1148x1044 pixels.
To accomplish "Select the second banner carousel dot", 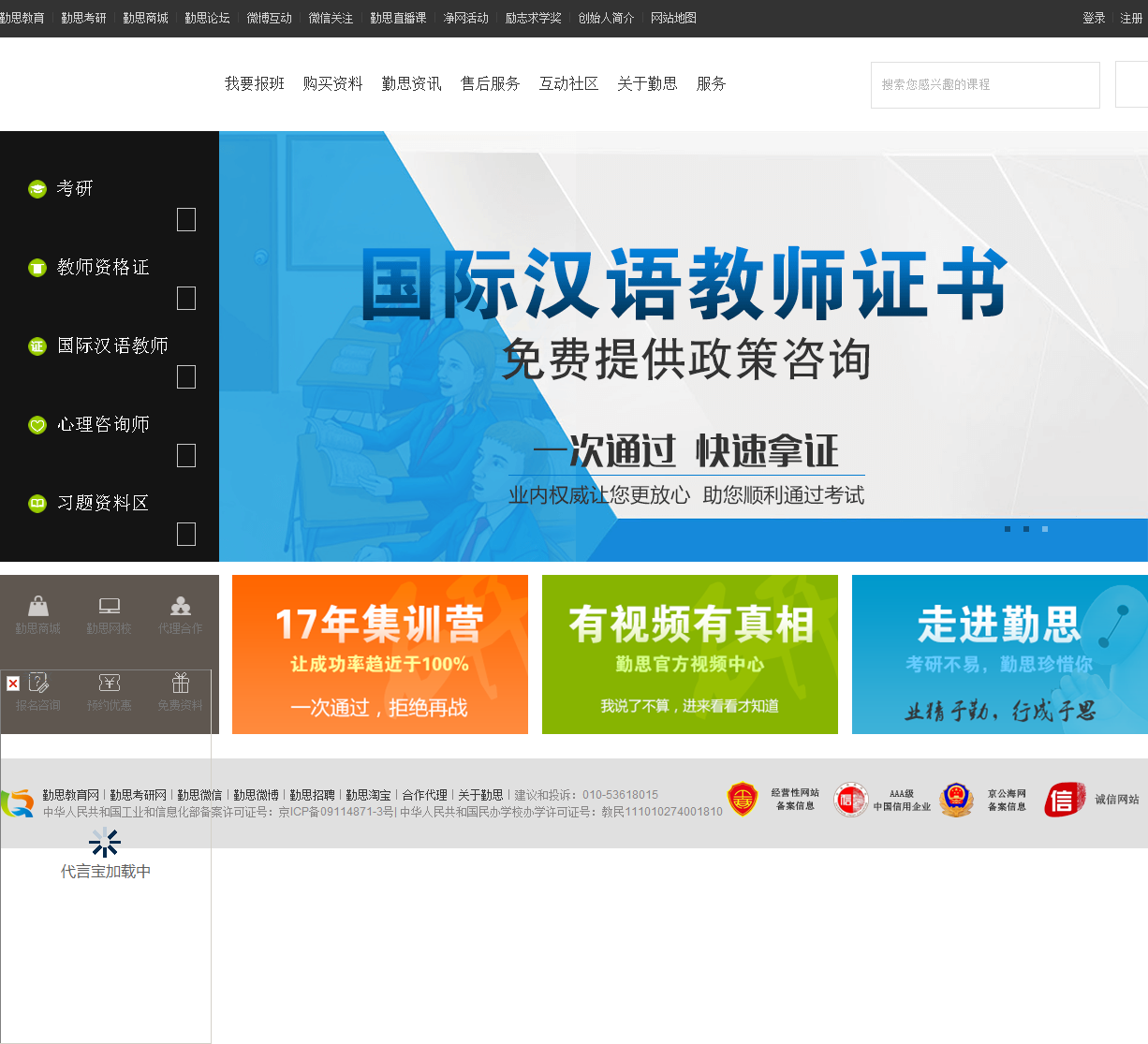I will [1026, 529].
